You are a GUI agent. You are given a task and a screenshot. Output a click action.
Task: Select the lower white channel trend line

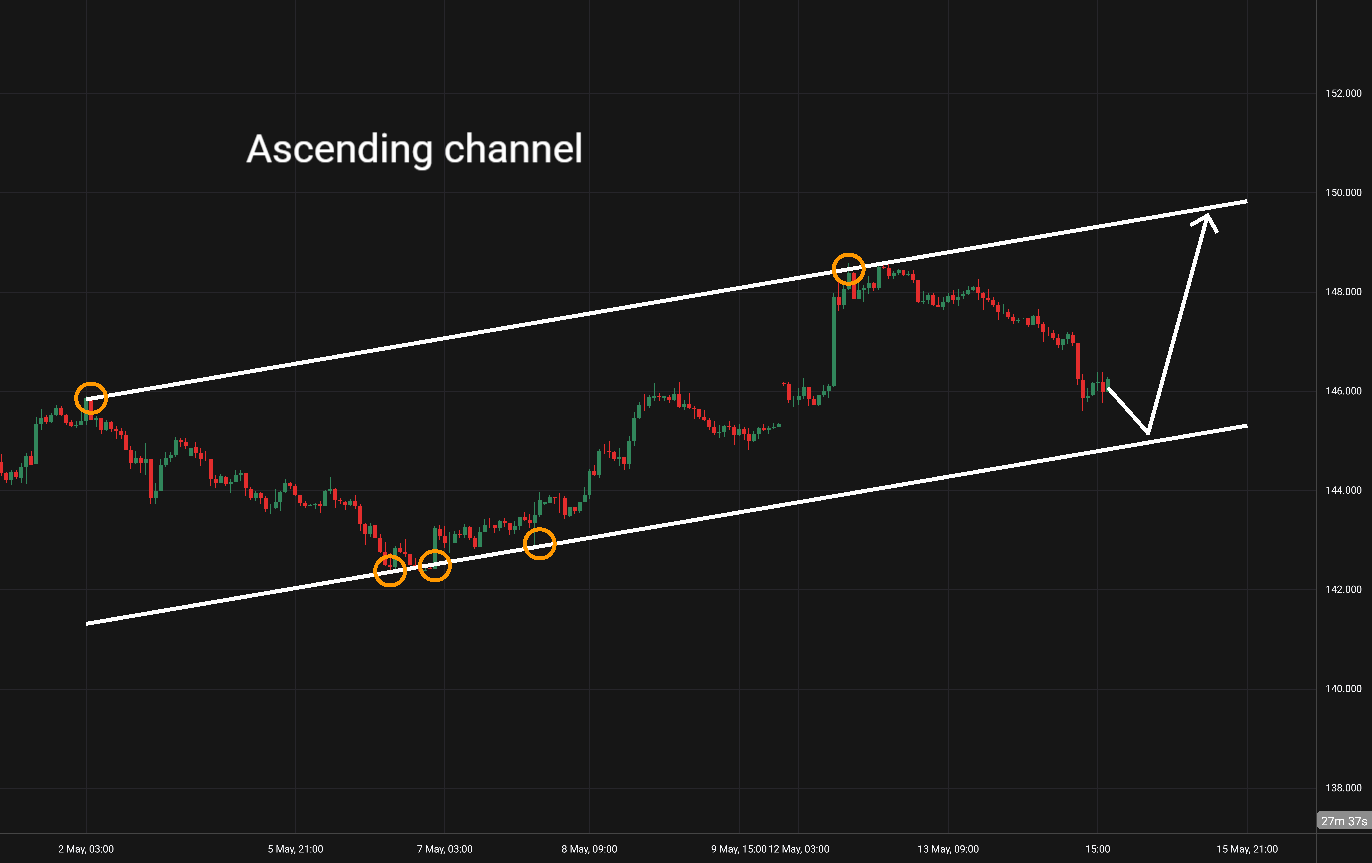tap(667, 525)
